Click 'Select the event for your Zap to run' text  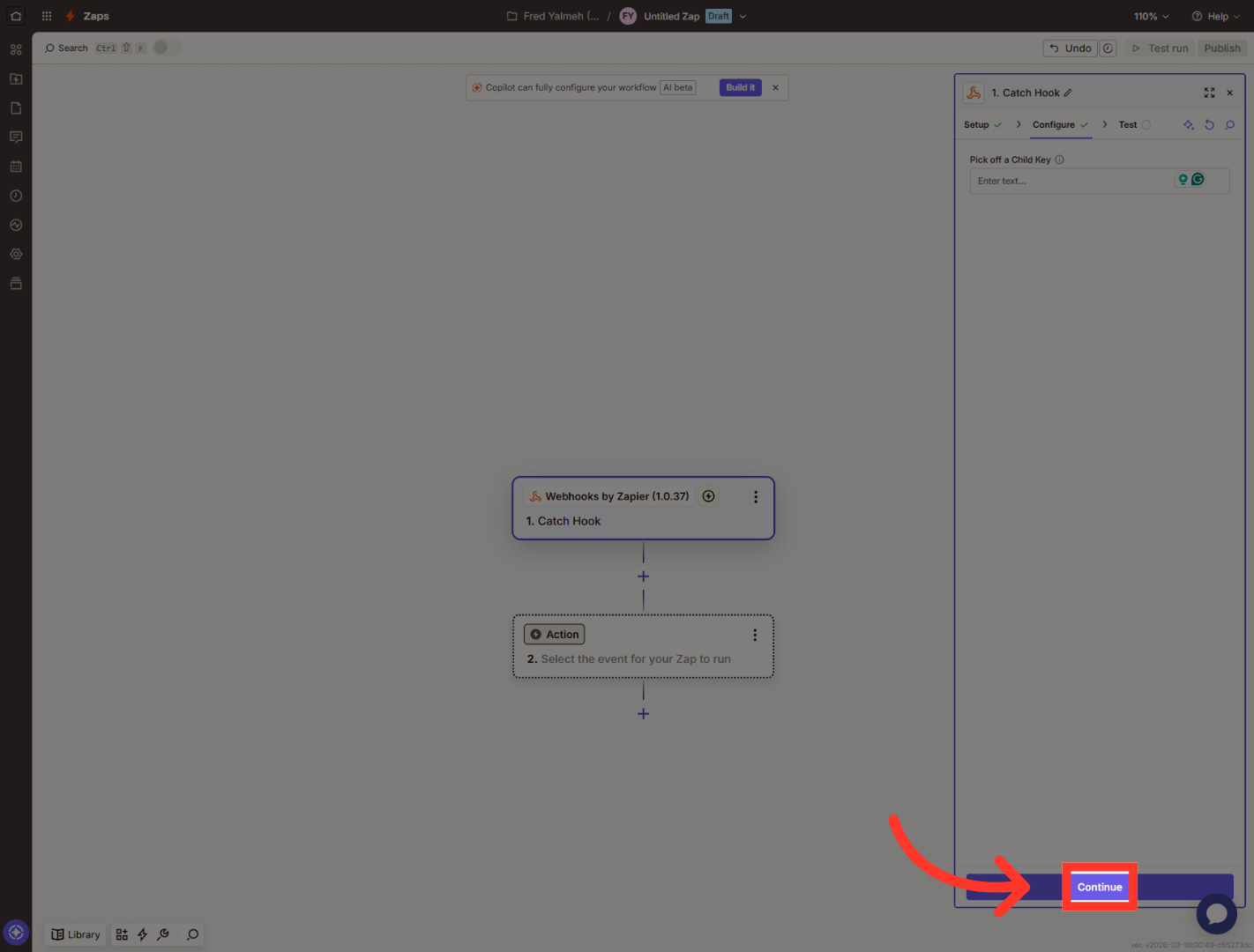pyautogui.click(x=636, y=658)
